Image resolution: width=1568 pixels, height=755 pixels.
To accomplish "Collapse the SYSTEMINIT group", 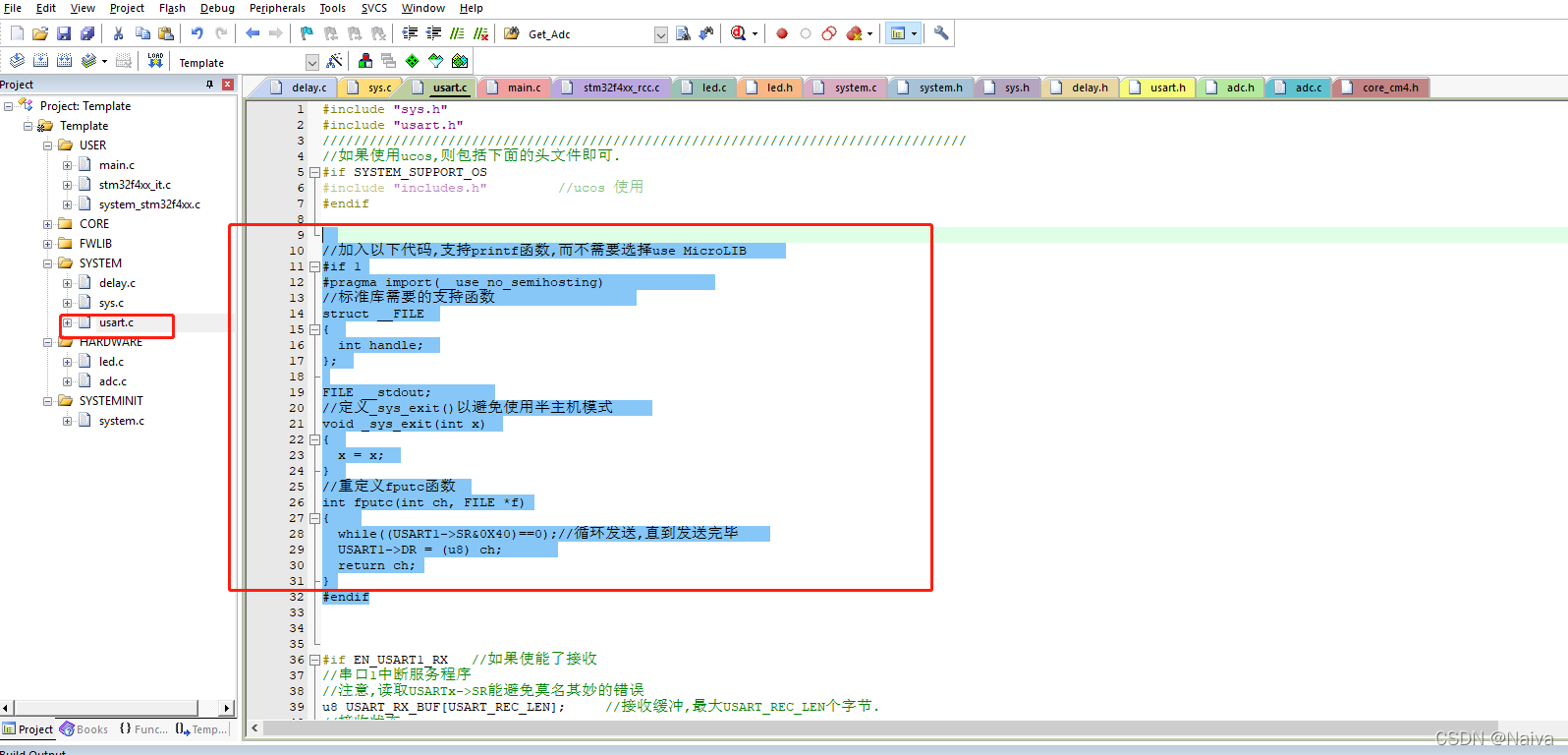I will pyautogui.click(x=47, y=401).
